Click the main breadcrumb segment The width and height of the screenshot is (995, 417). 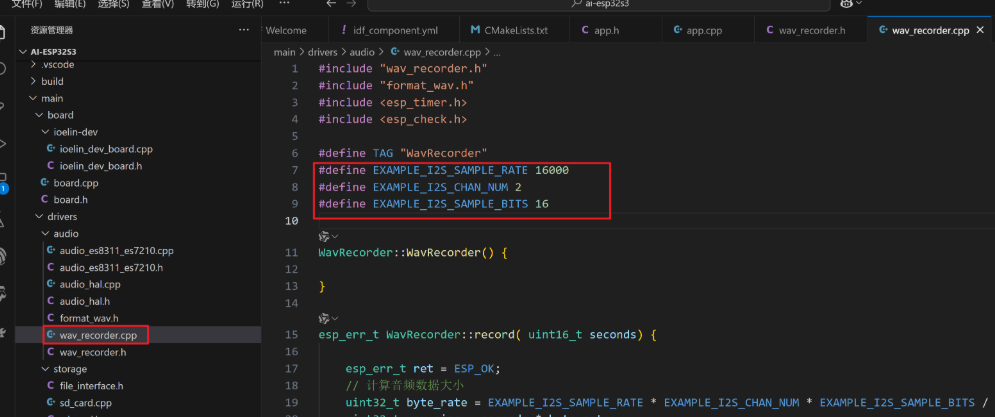tap(284, 52)
